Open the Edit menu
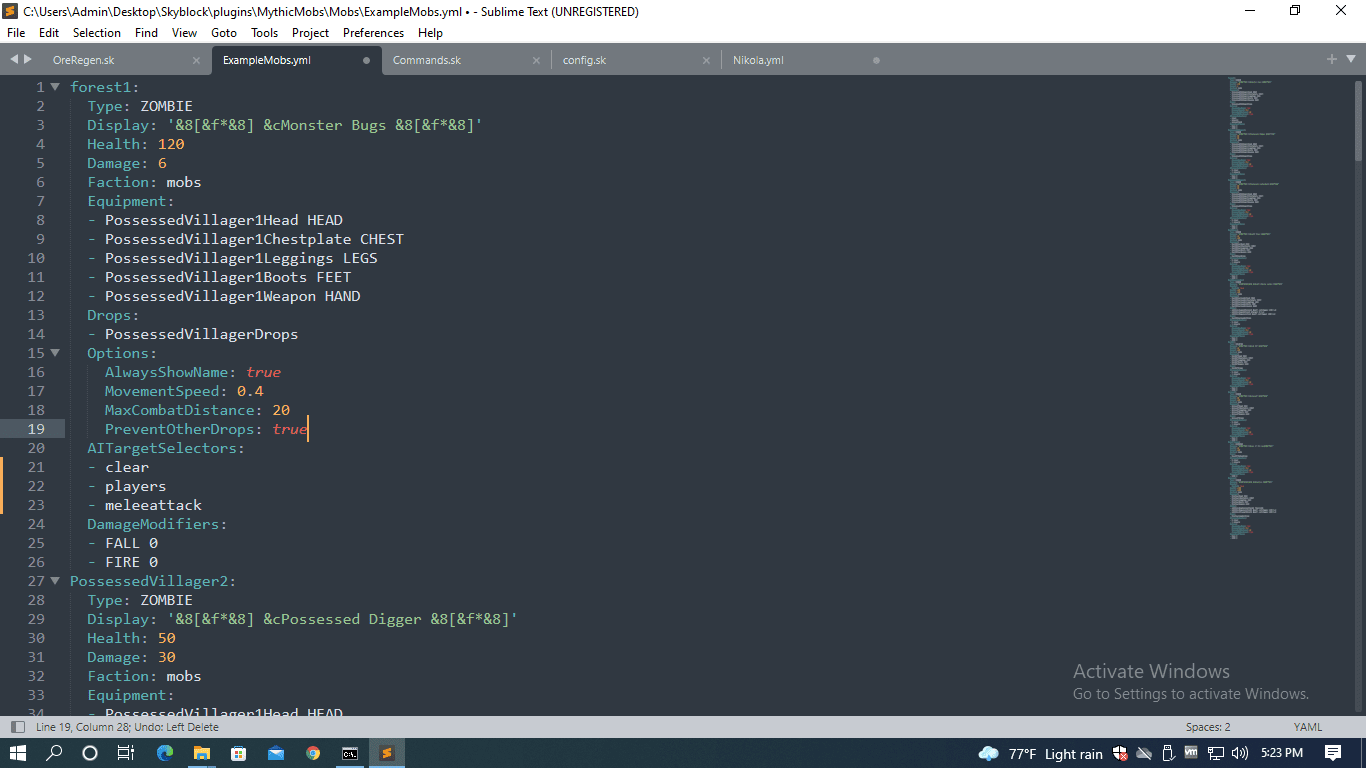 click(49, 33)
